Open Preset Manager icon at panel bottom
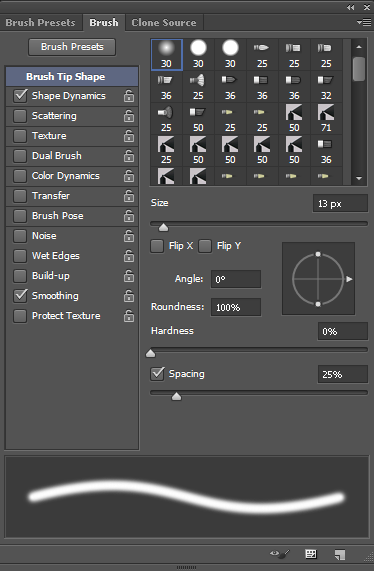The image size is (374, 571). pyautogui.click(x=311, y=554)
